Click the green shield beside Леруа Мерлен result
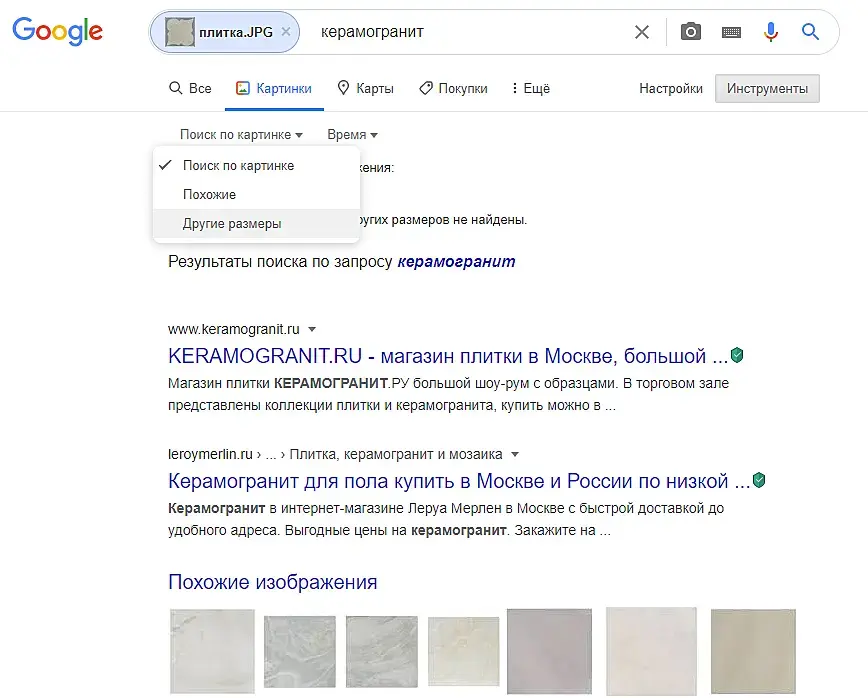The height and width of the screenshot is (698, 868). 759,480
